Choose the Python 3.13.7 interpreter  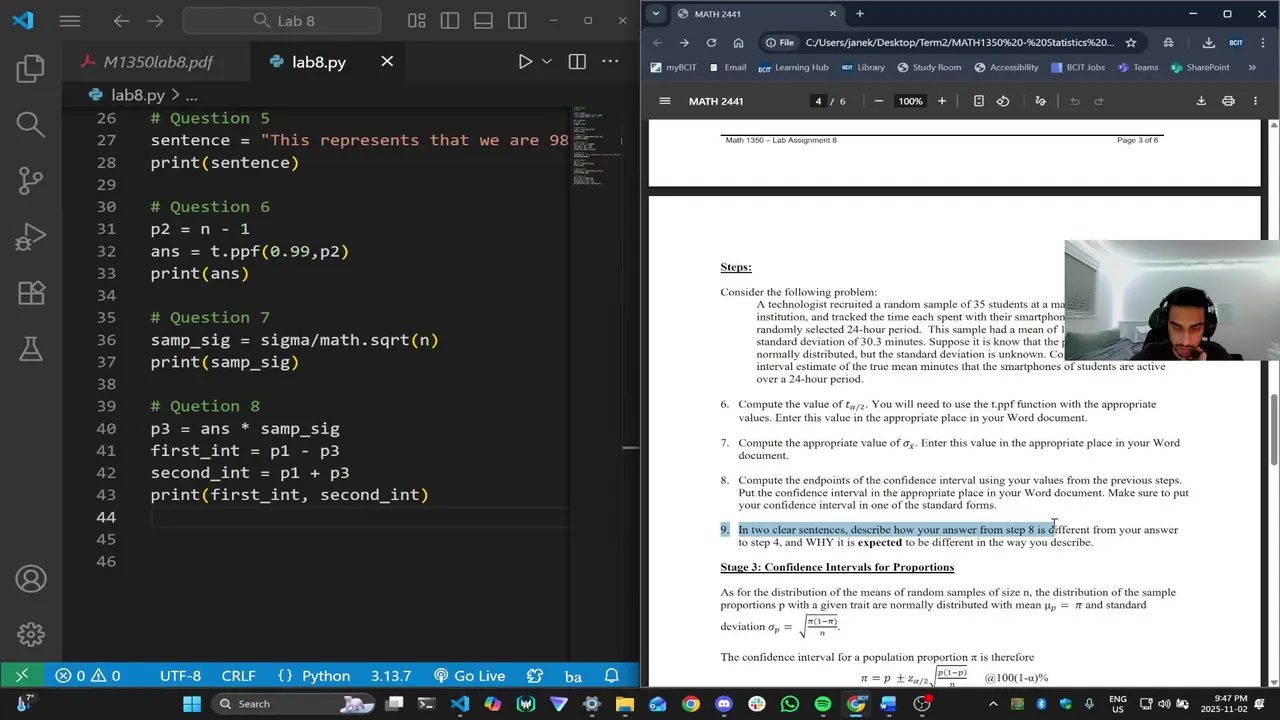coord(391,676)
